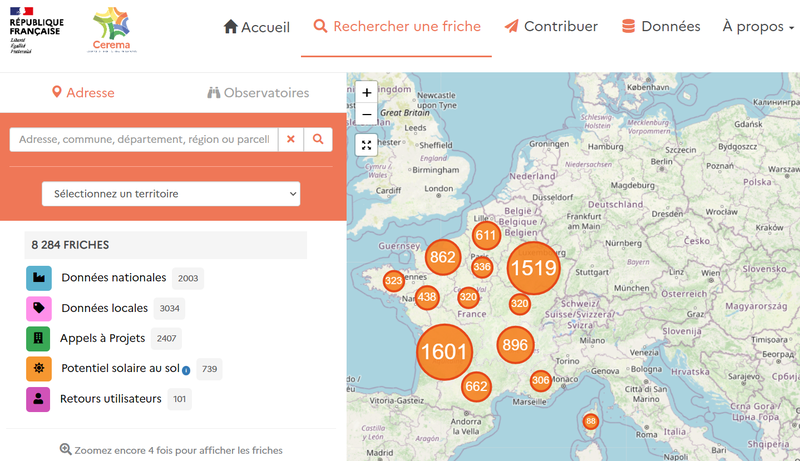800x461 pixels.
Task: Expand the 1601 cluster on the map
Action: (x=444, y=351)
